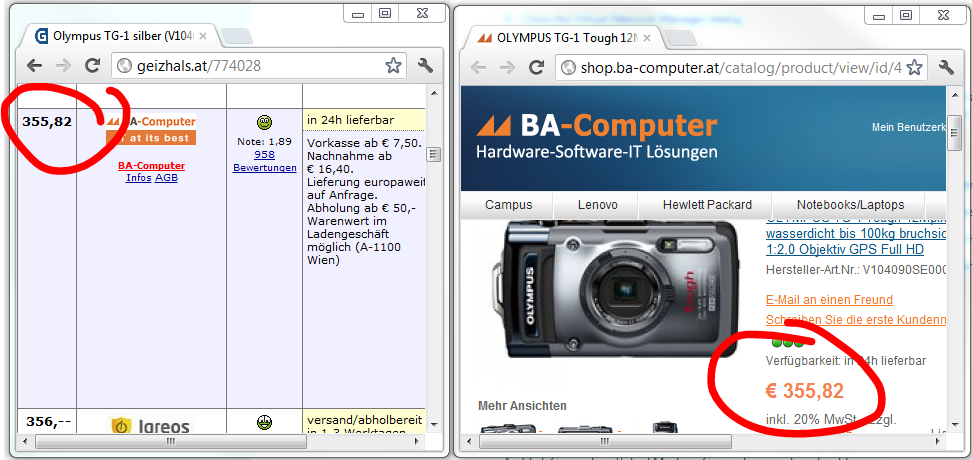
Task: Click third thumbnail under Mehr Ansichten
Action: 664,429
